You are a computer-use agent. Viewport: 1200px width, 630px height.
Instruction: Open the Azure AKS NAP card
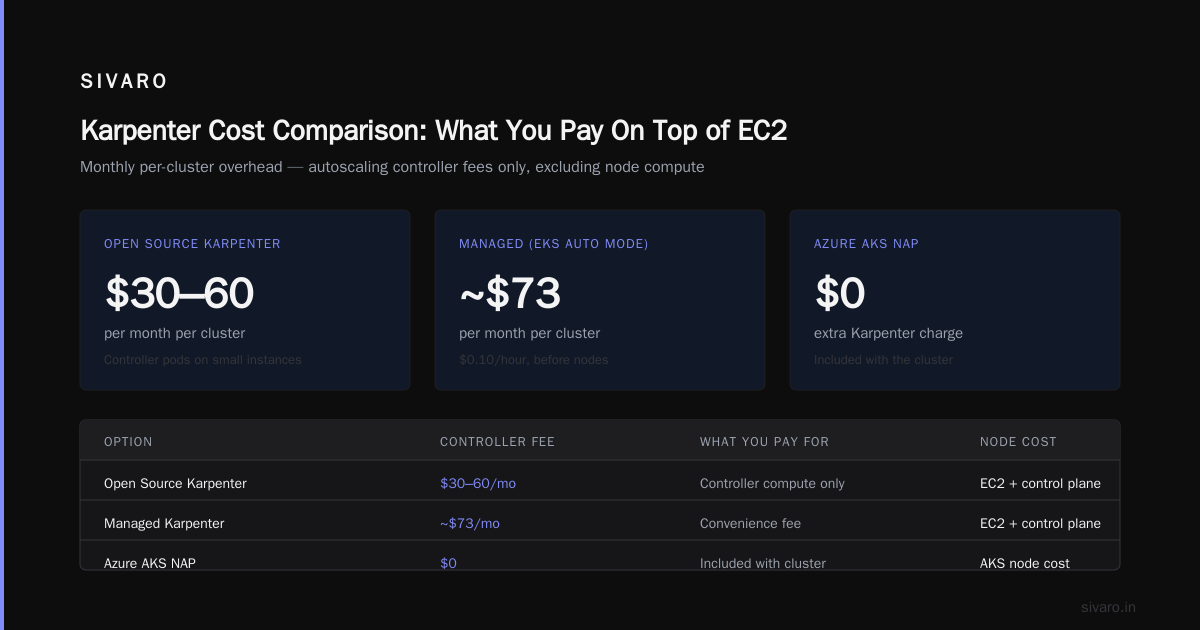tap(955, 300)
